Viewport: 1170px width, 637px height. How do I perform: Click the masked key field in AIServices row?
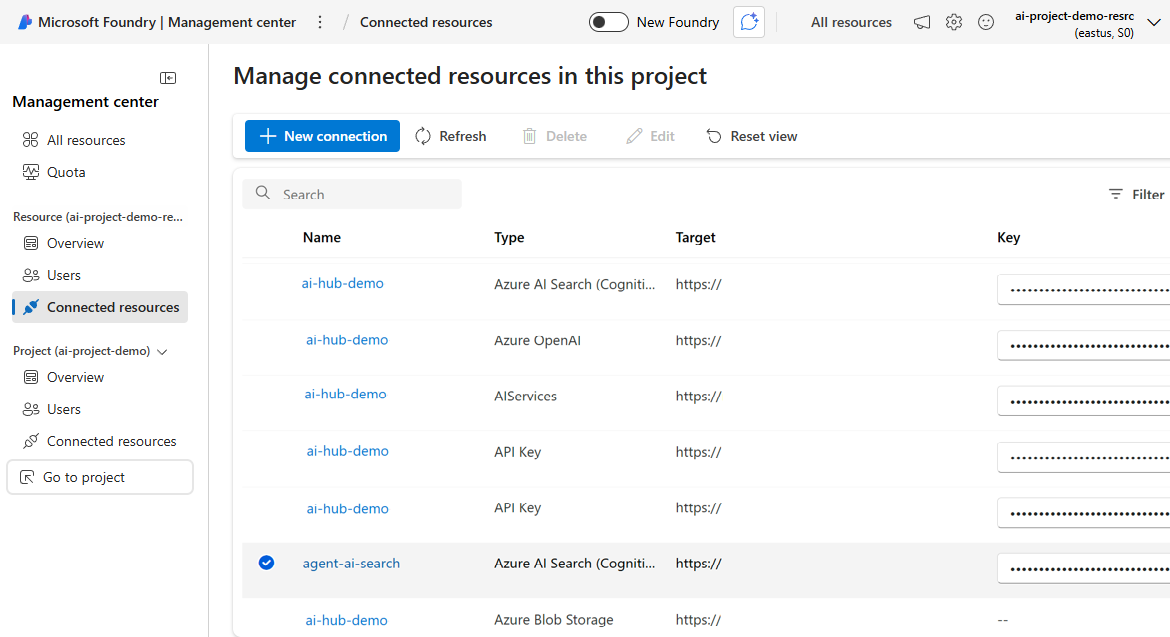click(1083, 401)
